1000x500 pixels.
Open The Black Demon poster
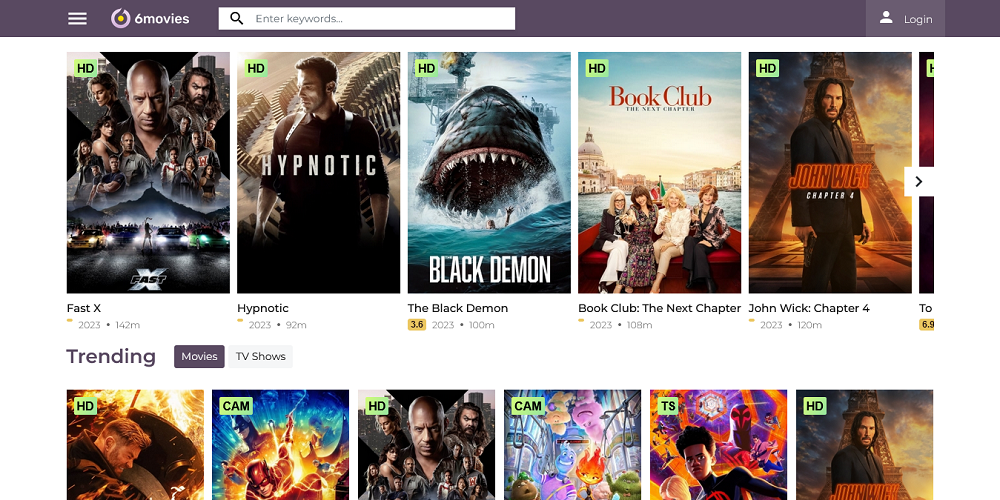pos(489,172)
